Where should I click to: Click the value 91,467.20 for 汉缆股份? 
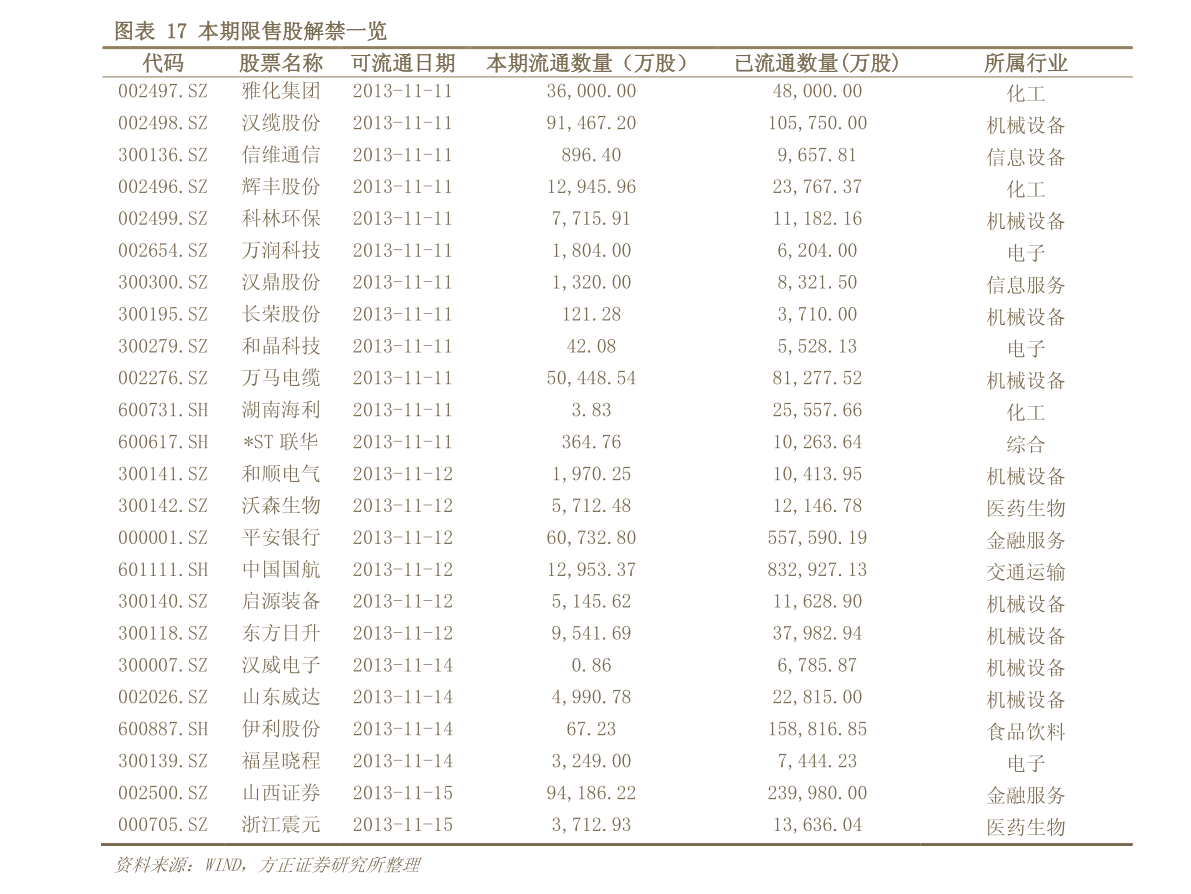591,123
